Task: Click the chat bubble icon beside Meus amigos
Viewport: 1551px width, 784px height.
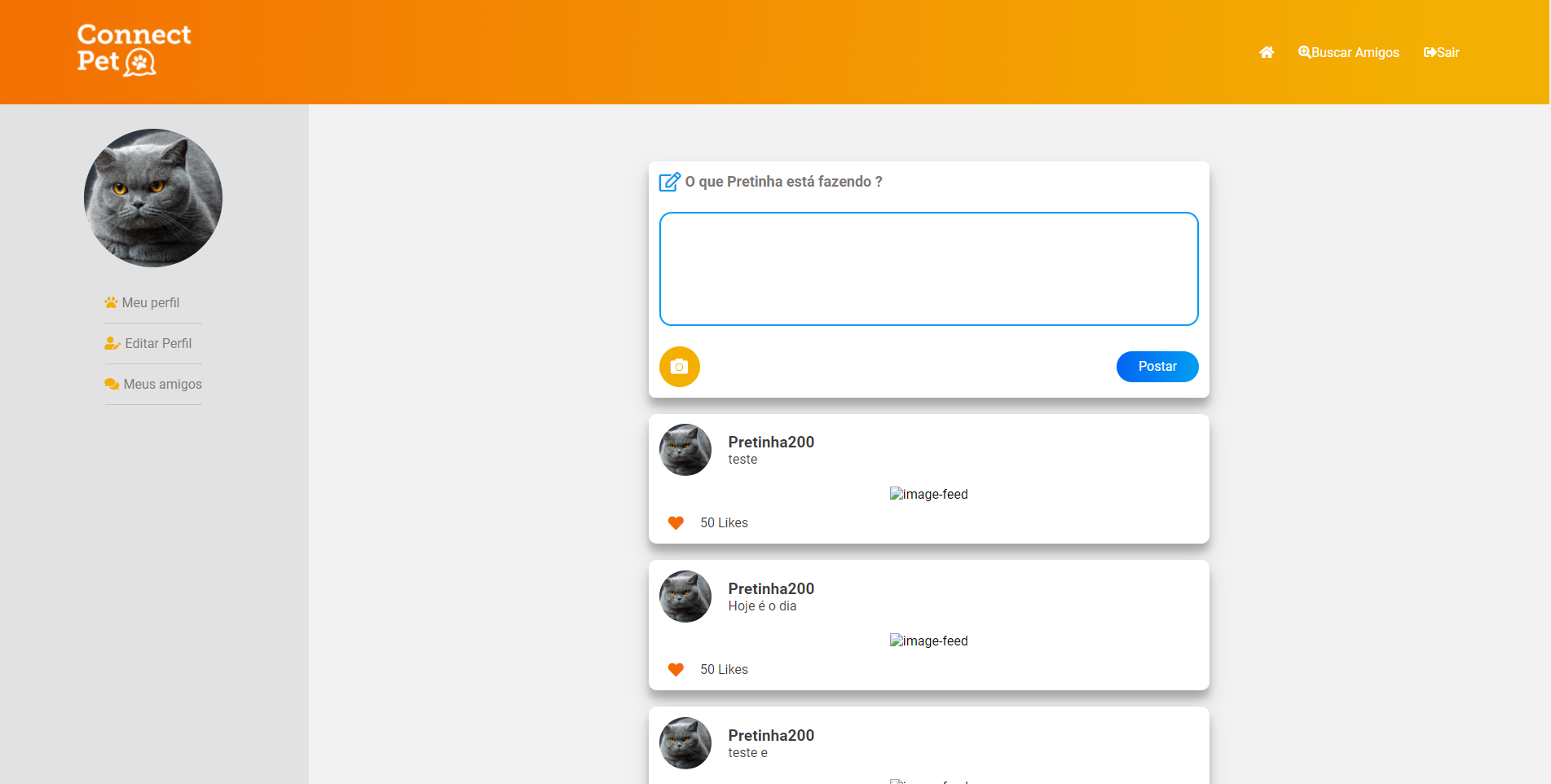Action: (111, 383)
